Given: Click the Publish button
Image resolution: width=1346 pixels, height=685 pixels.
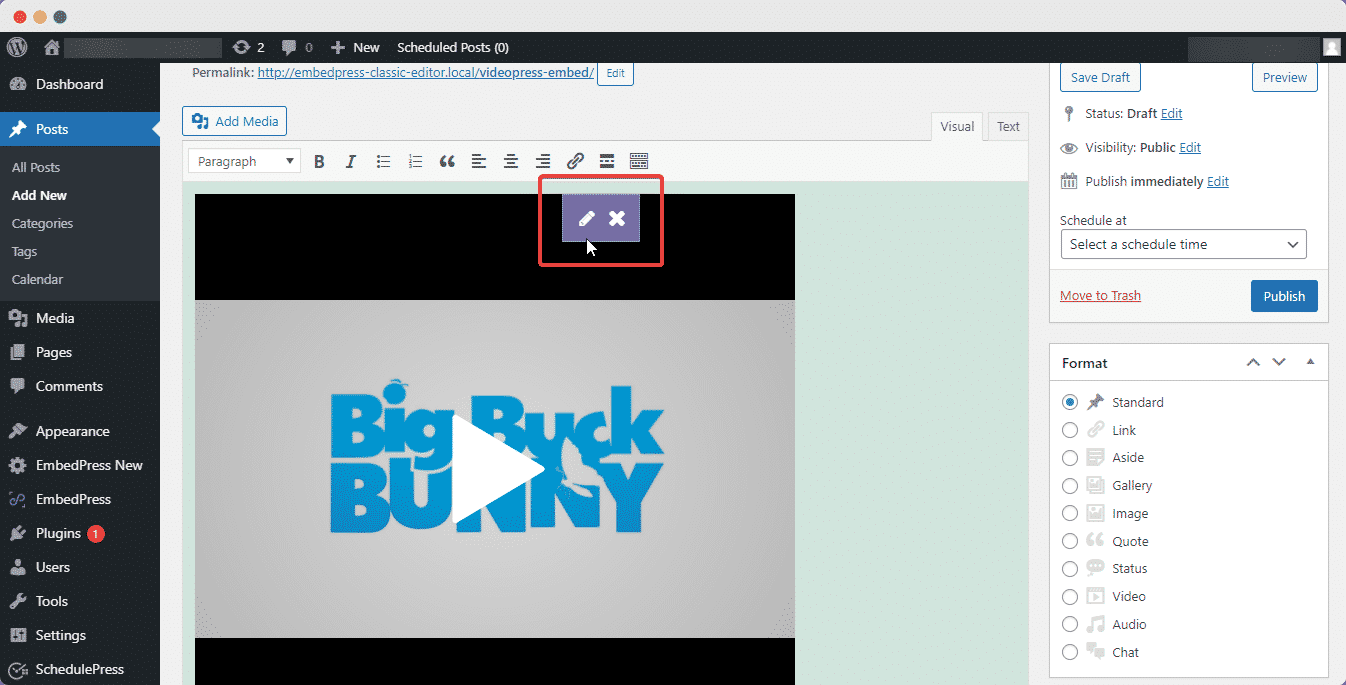Looking at the screenshot, I should click(x=1284, y=295).
